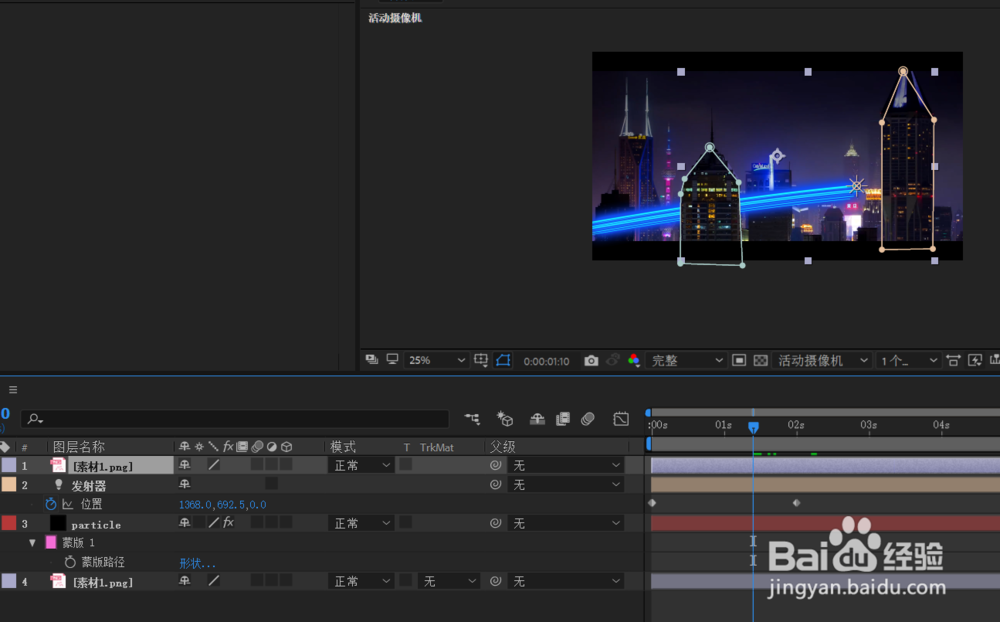Toggle the shy switch on 发射器 layer
This screenshot has height=622, width=1000.
tap(184, 484)
